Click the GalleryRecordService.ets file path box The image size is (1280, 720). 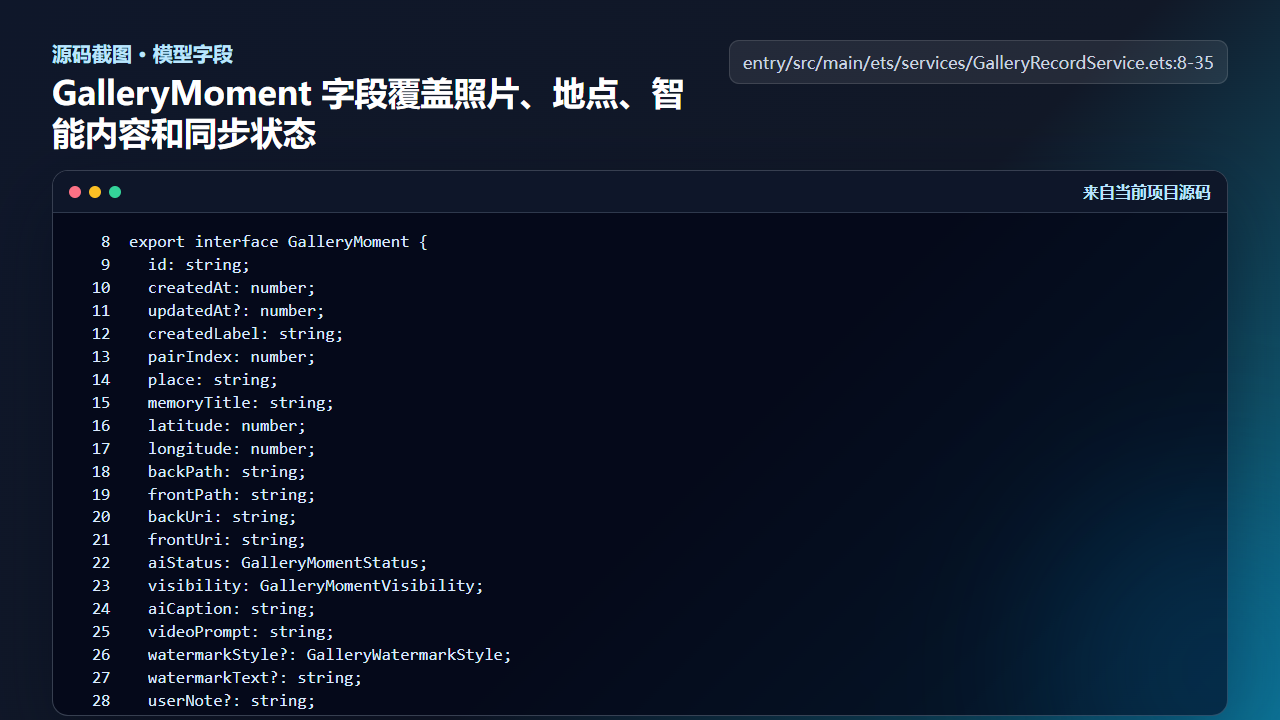tap(978, 62)
